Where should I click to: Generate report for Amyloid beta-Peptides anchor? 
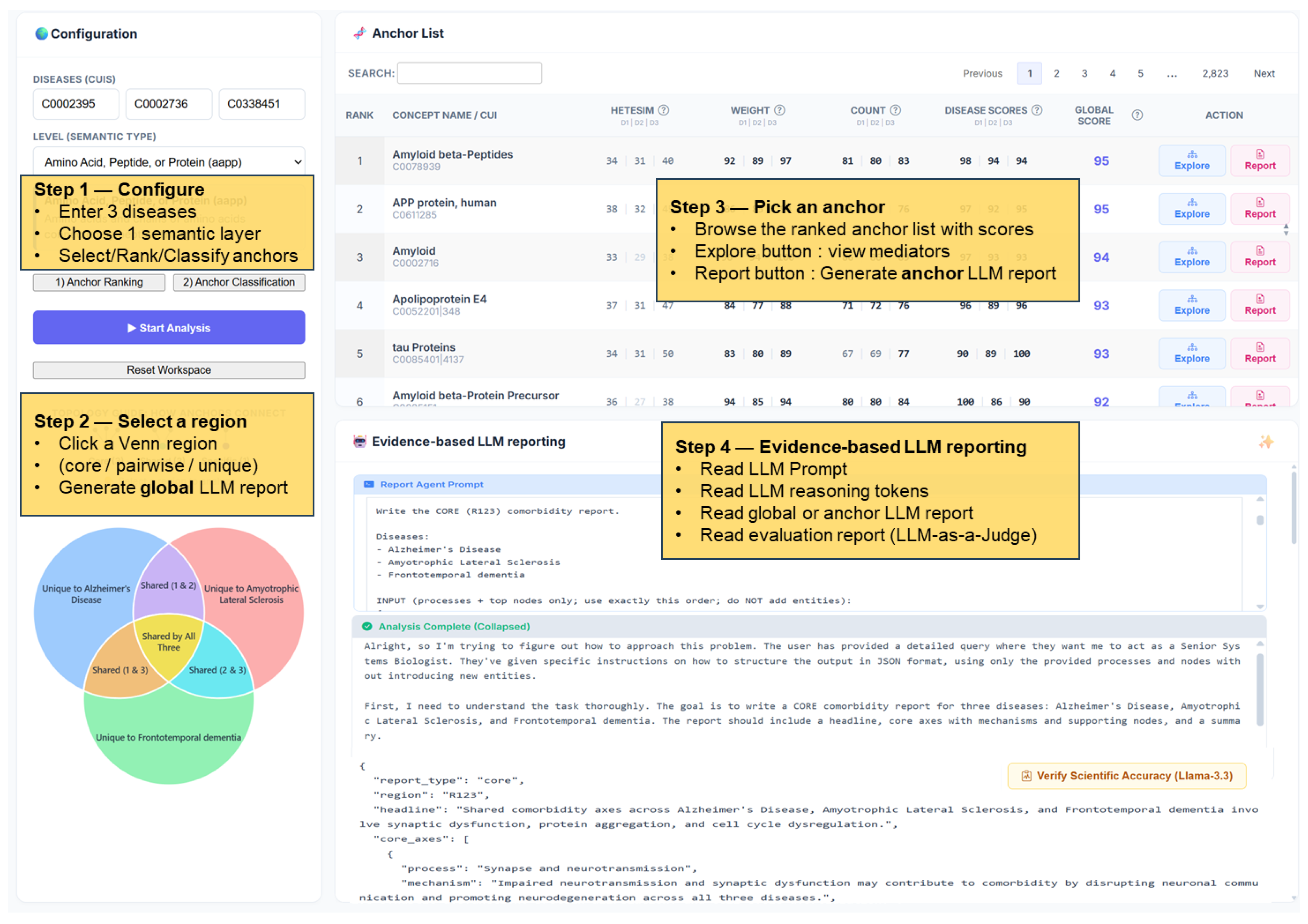1260,161
